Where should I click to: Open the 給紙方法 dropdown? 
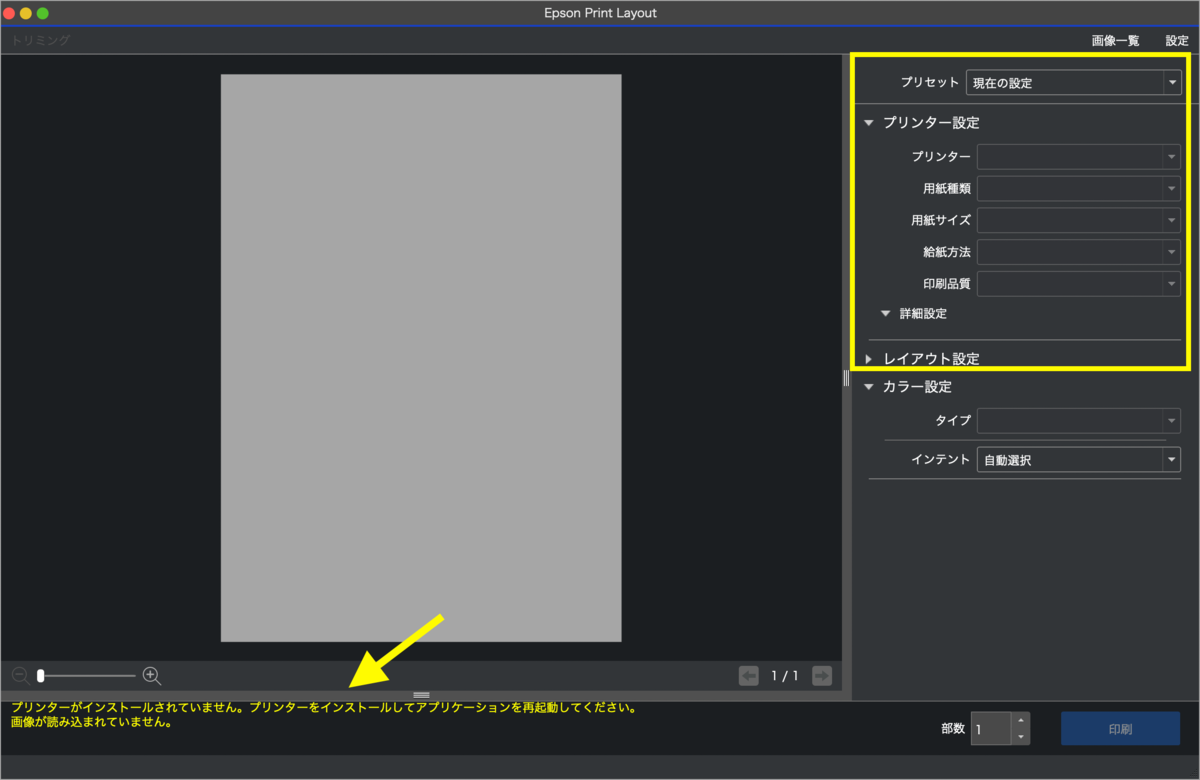click(x=1079, y=253)
